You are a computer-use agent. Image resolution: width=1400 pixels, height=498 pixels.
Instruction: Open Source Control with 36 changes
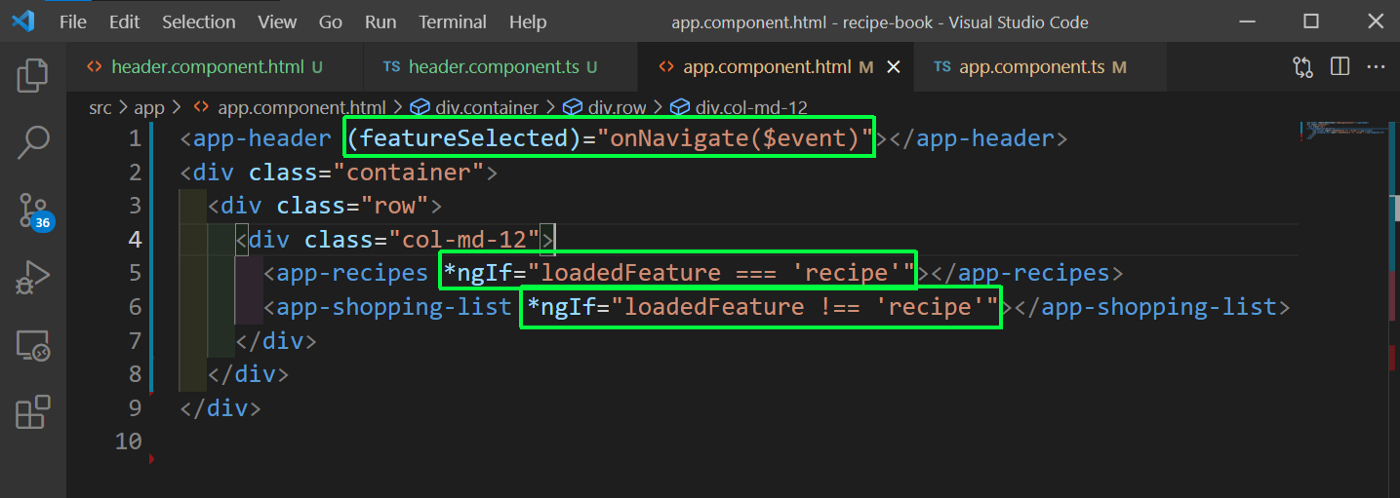coord(35,211)
